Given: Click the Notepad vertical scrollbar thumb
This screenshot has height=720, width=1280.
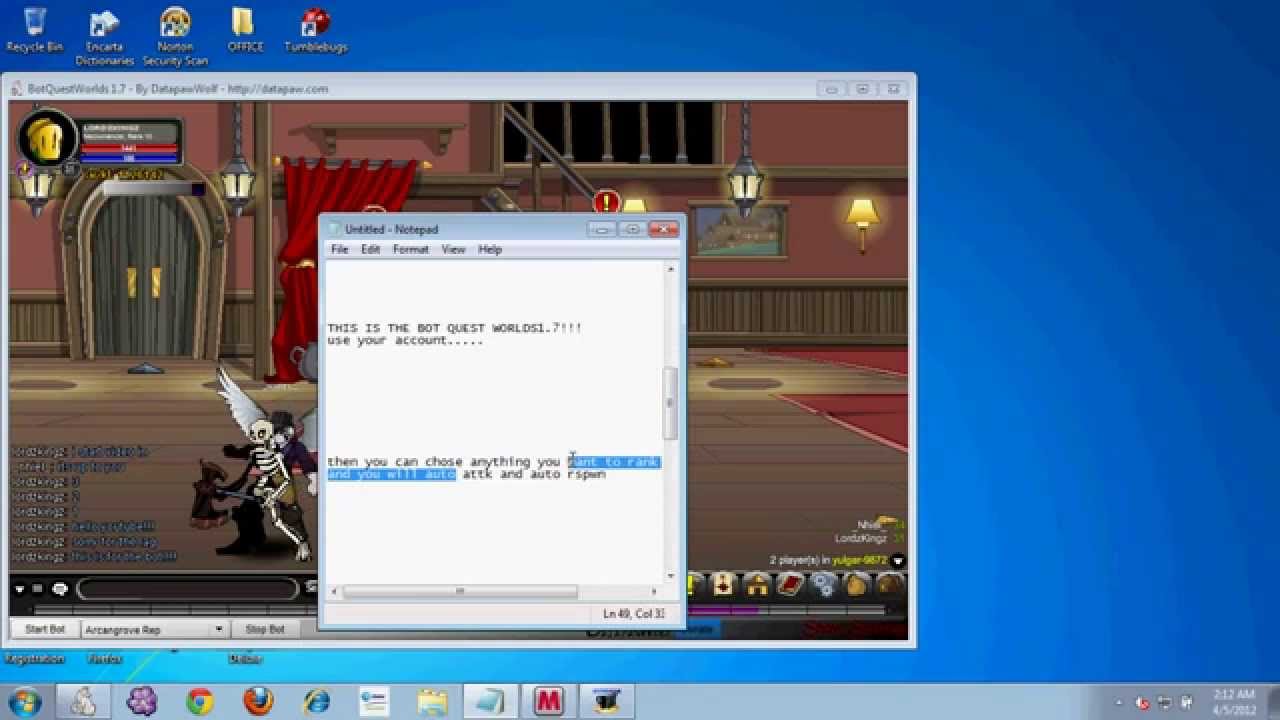Looking at the screenshot, I should pos(670,403).
